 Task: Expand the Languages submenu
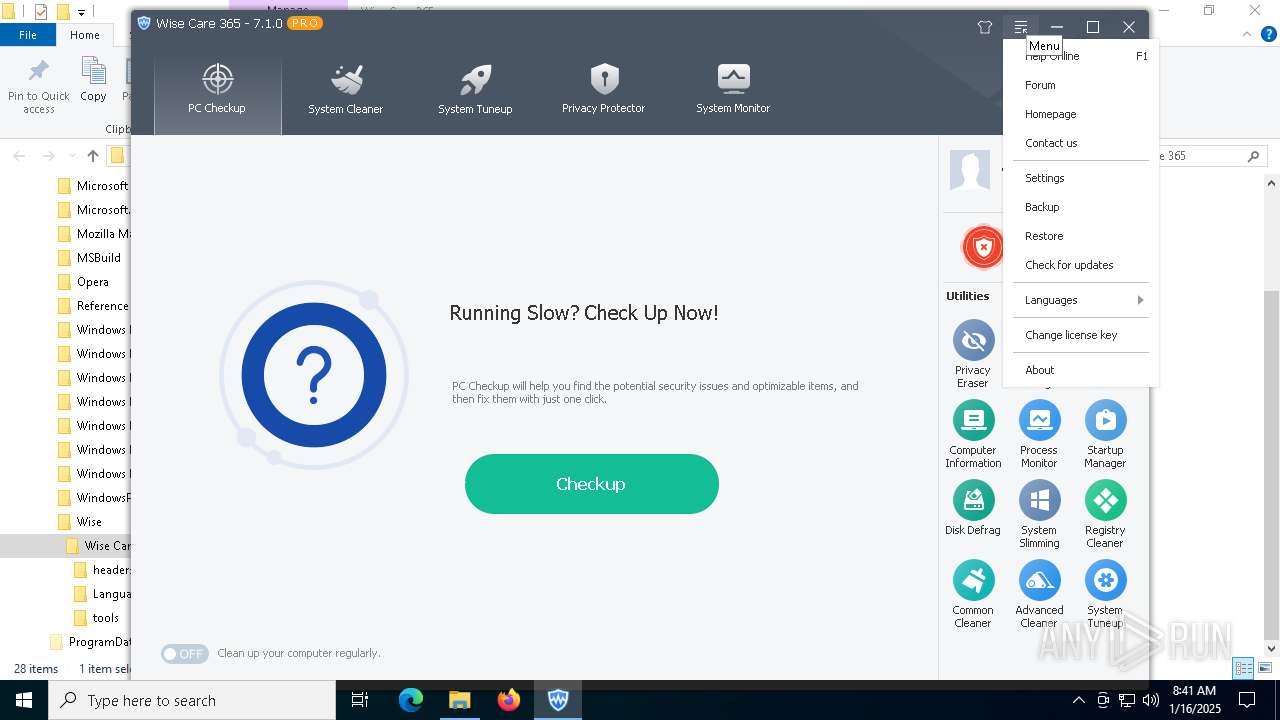pos(1080,300)
